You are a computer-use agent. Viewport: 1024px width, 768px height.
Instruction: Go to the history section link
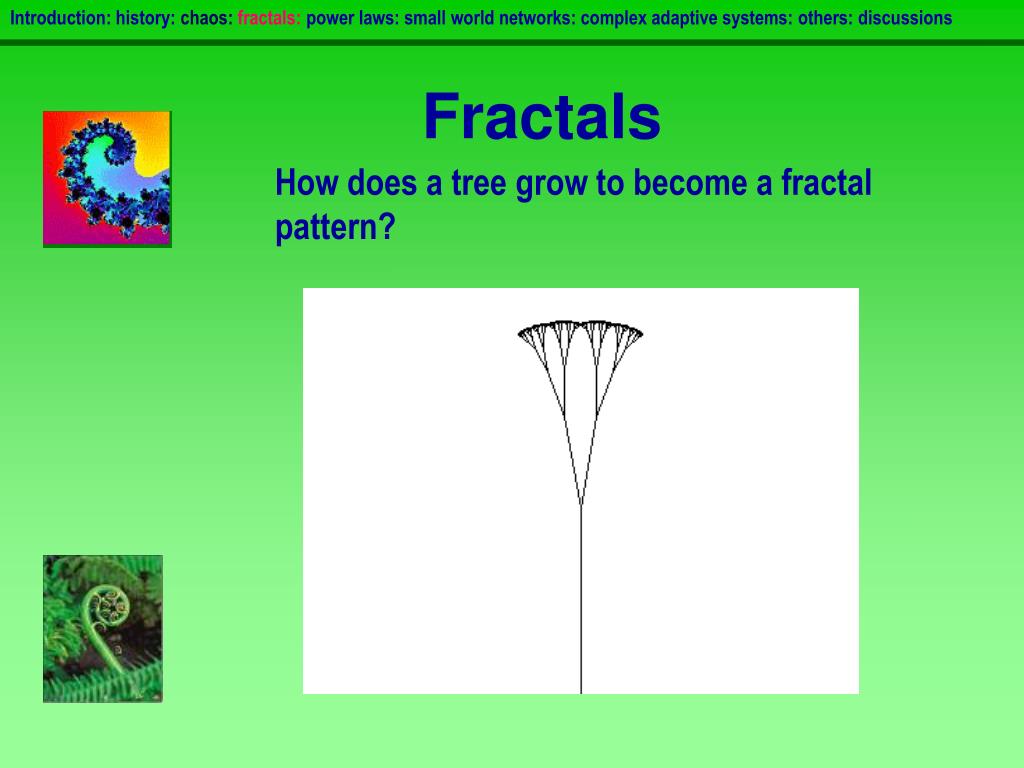146,18
